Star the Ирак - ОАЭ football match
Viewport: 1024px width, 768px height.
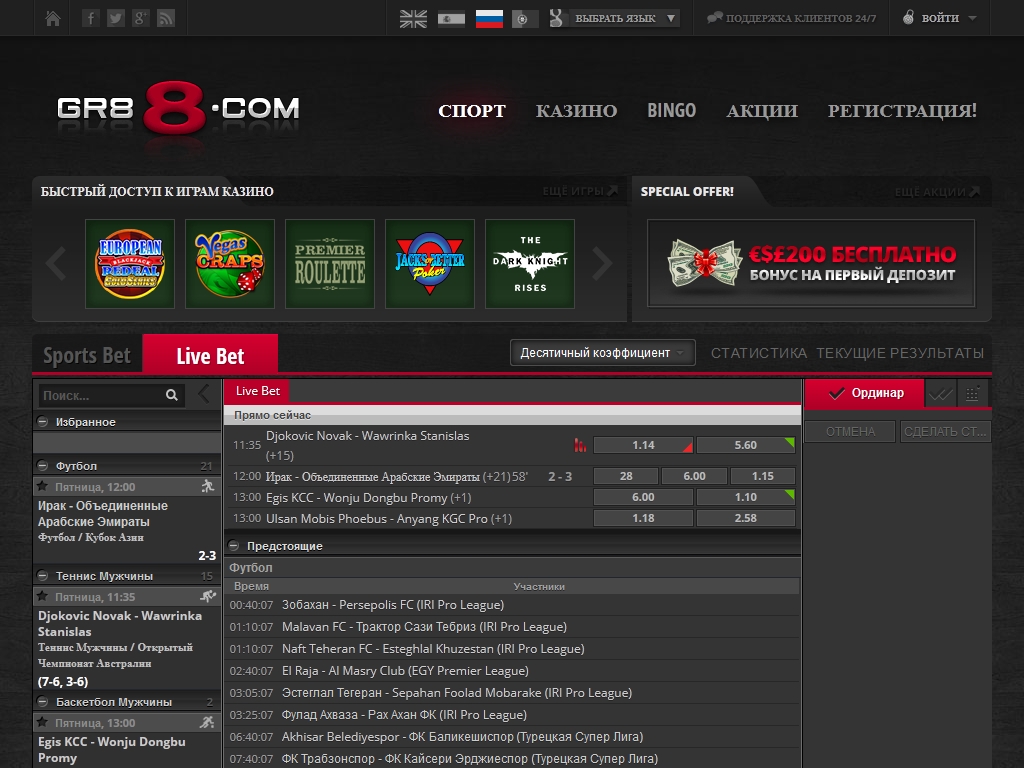pyautogui.click(x=43, y=487)
